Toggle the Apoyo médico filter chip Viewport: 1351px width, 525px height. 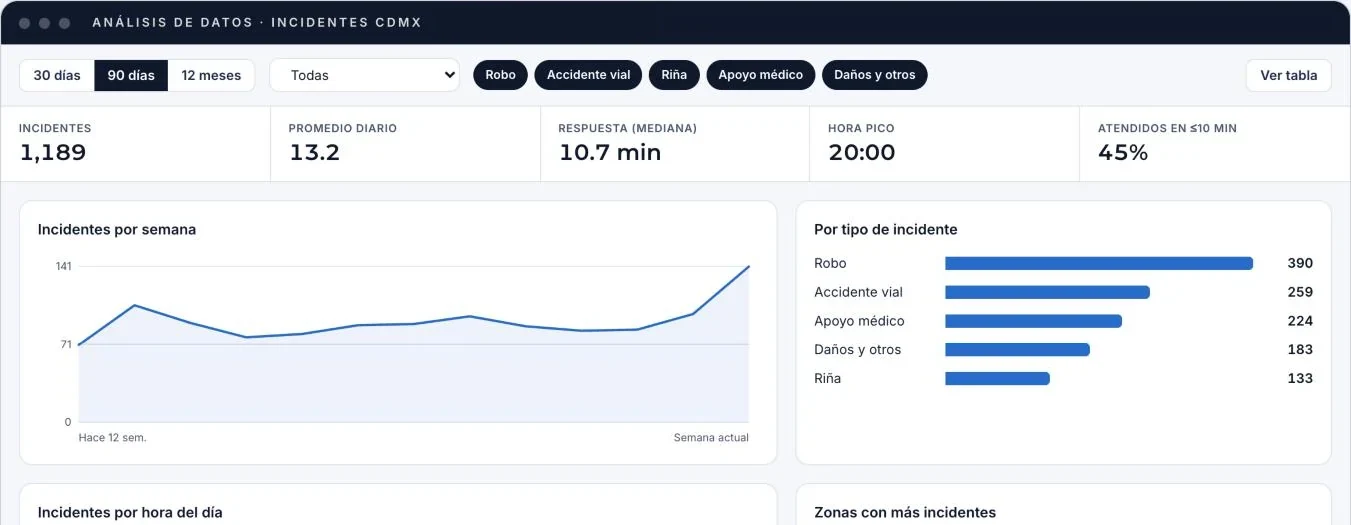pos(760,75)
